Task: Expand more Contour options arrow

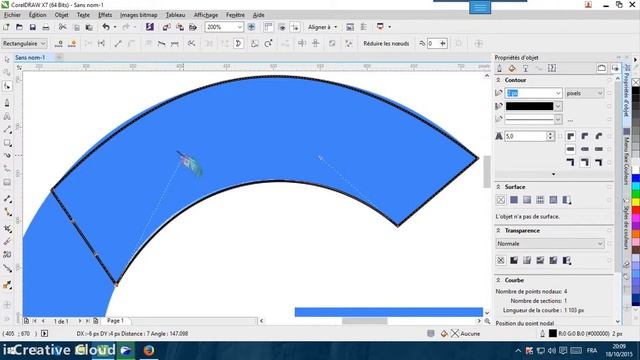Action: (x=553, y=174)
